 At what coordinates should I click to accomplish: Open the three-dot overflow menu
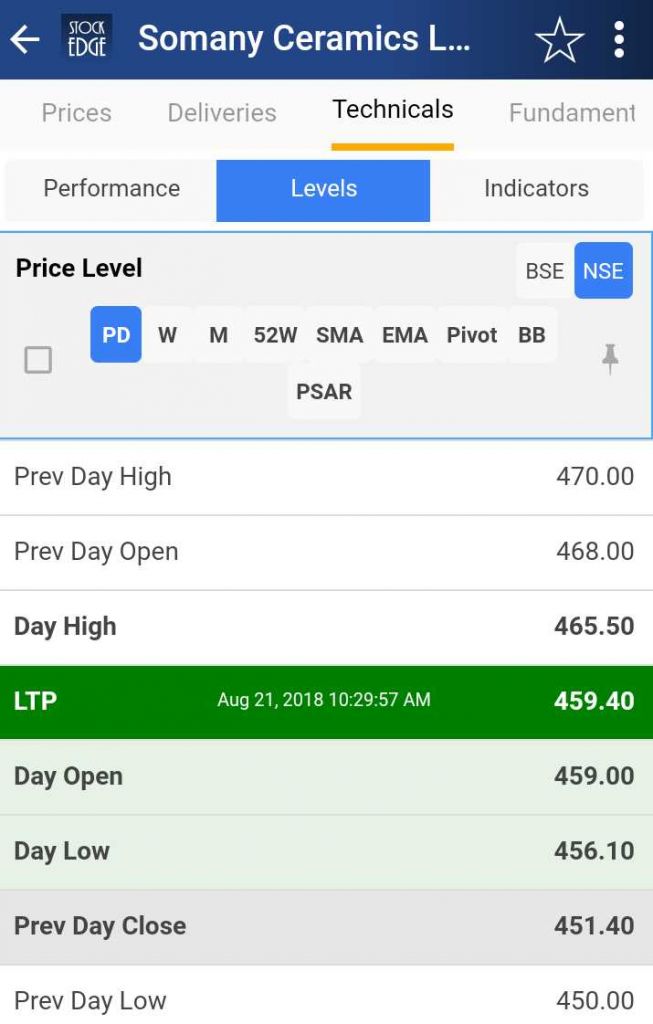tap(620, 39)
